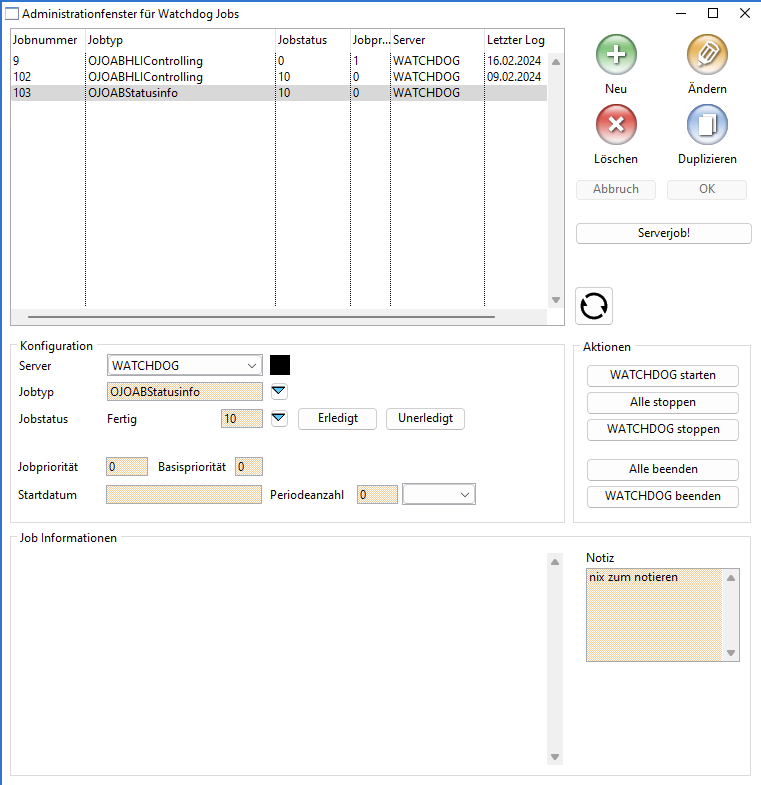Click the job list scroll down arrow
Screen dimensions: 761x785
pyautogui.click(x=556, y=300)
